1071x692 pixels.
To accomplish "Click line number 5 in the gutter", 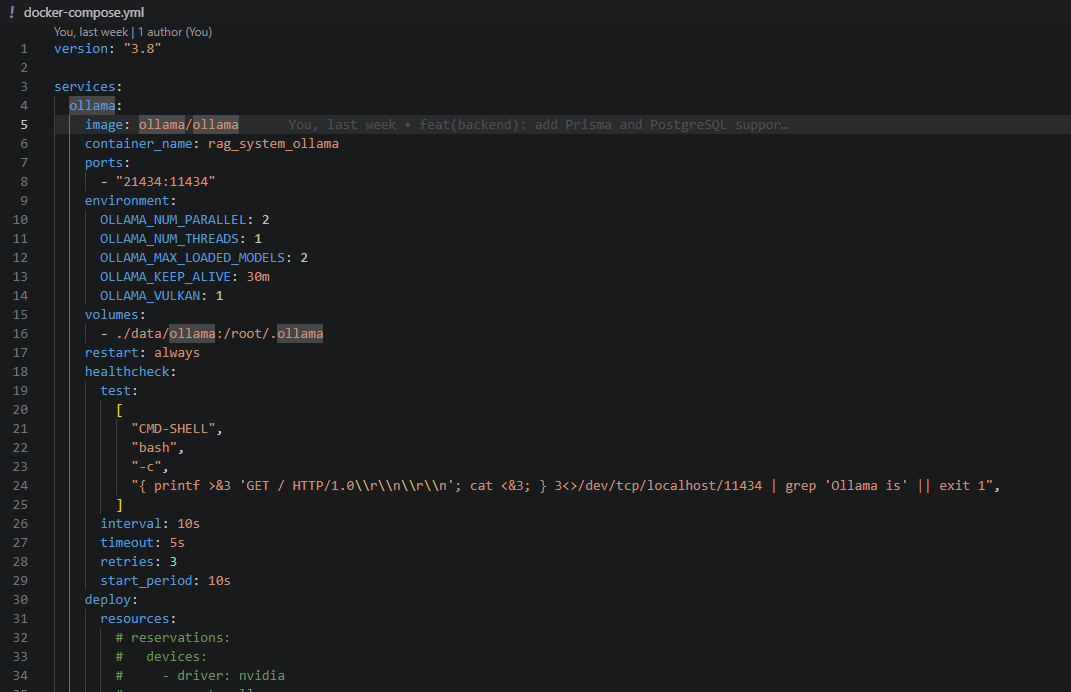I will tap(23, 124).
